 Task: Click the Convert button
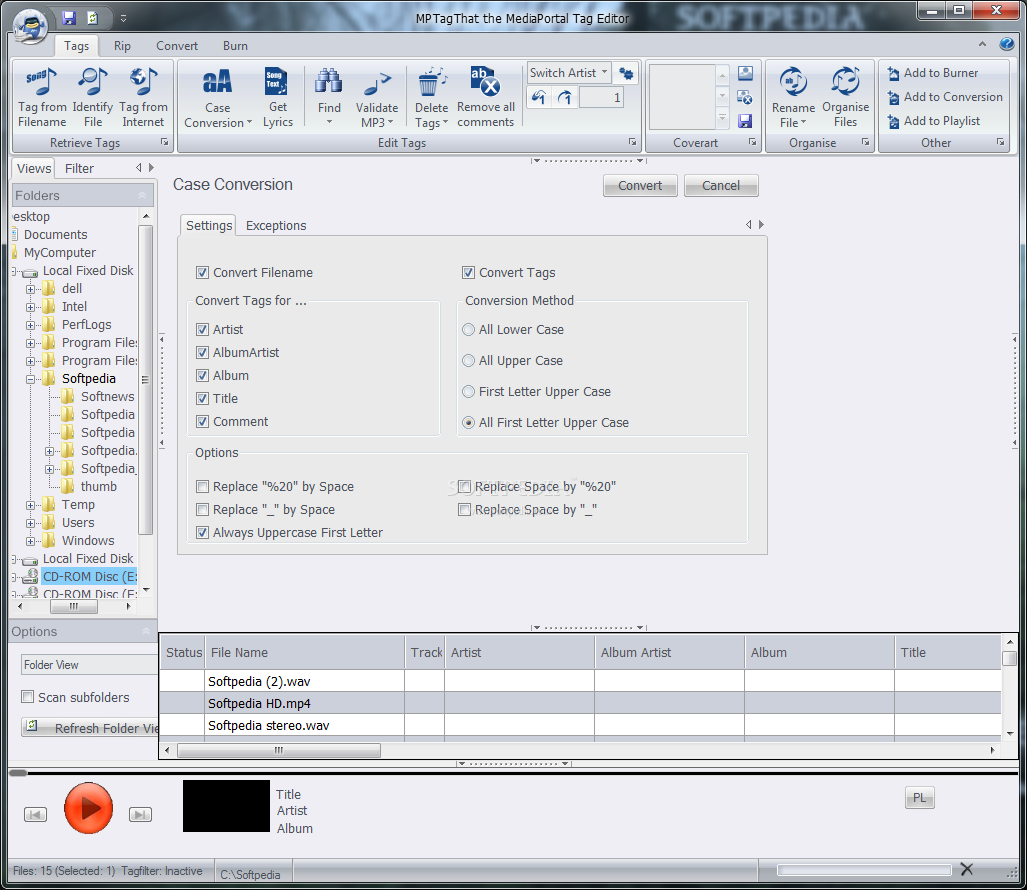click(x=640, y=185)
